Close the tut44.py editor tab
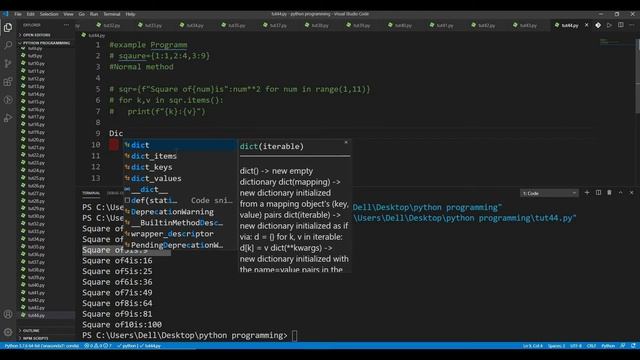This screenshot has width=640, height=360. (587, 25)
